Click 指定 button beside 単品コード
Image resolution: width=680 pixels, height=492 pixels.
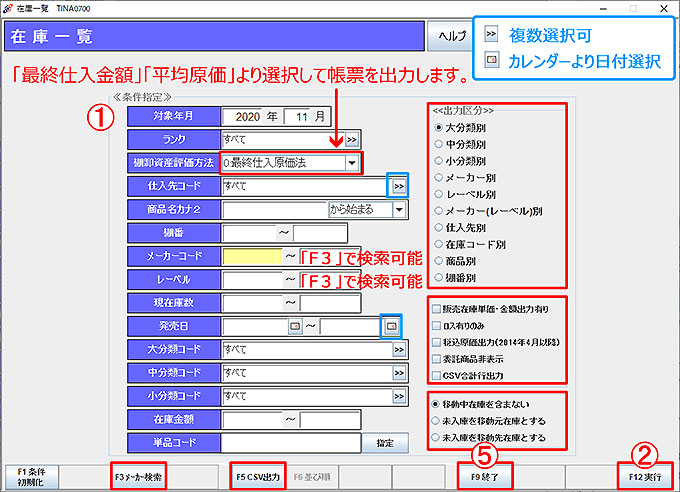click(385, 443)
